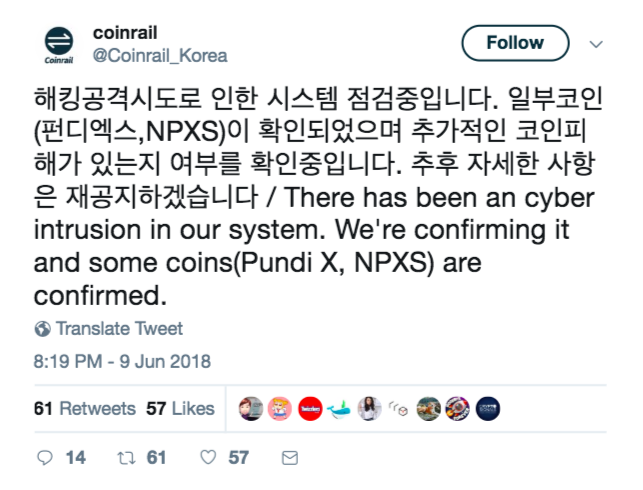
Task: Open the rocket-themed liker avatar
Action: tap(458, 408)
